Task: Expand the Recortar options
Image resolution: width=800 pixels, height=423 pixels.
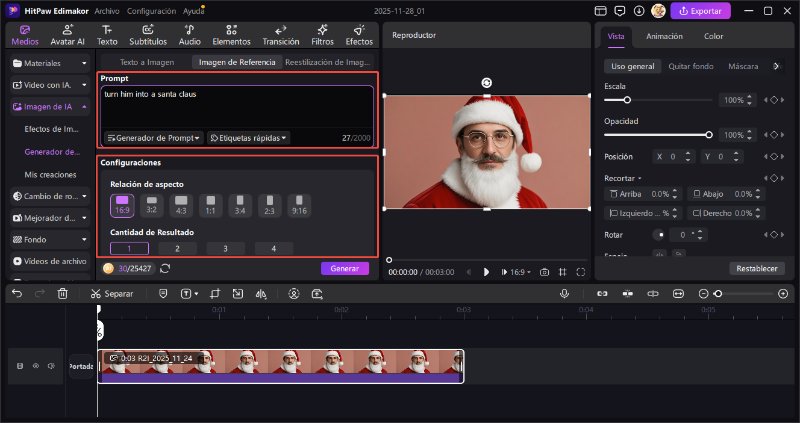Action: (x=622, y=178)
